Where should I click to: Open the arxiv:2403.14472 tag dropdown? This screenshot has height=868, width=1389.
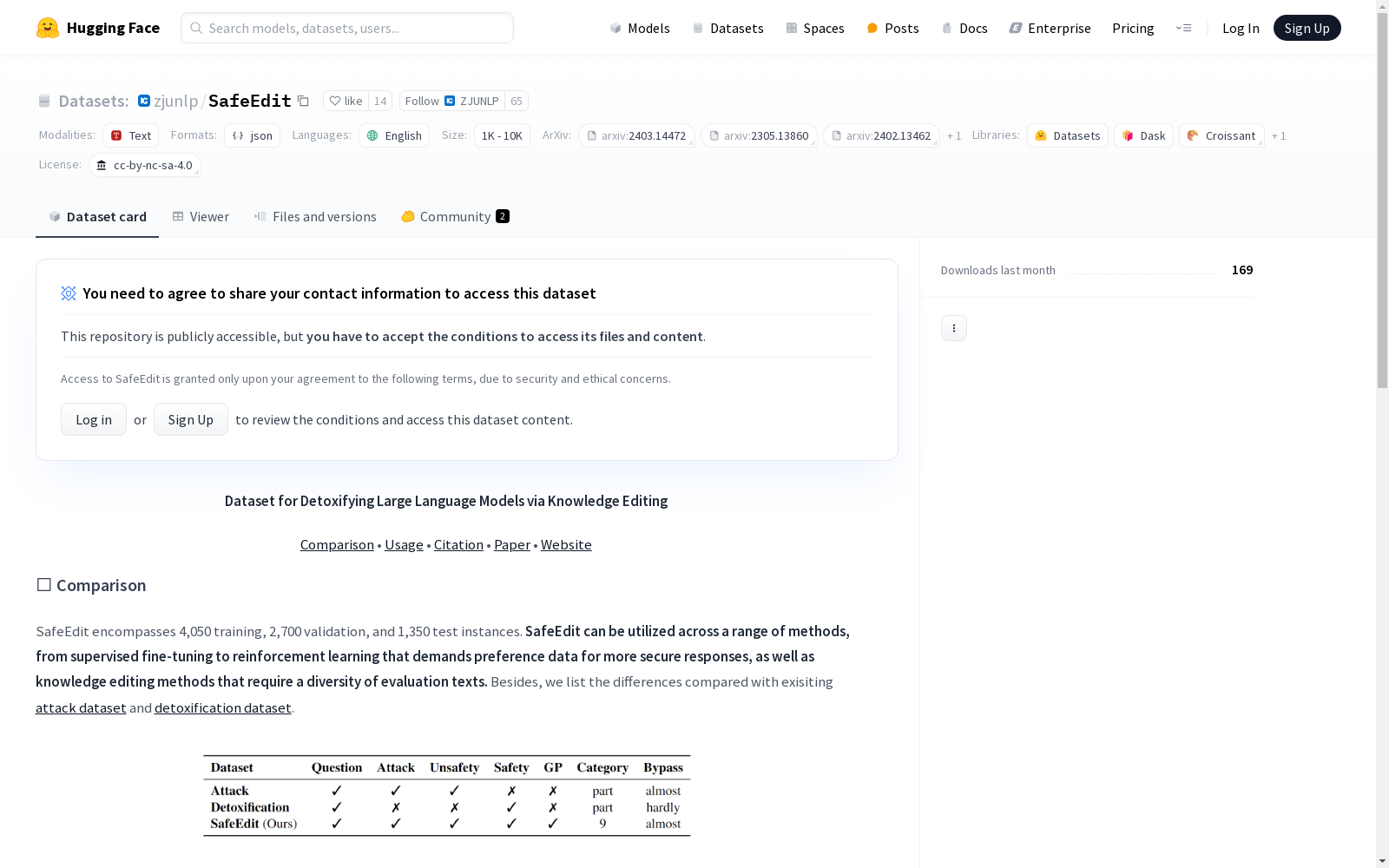[x=636, y=135]
